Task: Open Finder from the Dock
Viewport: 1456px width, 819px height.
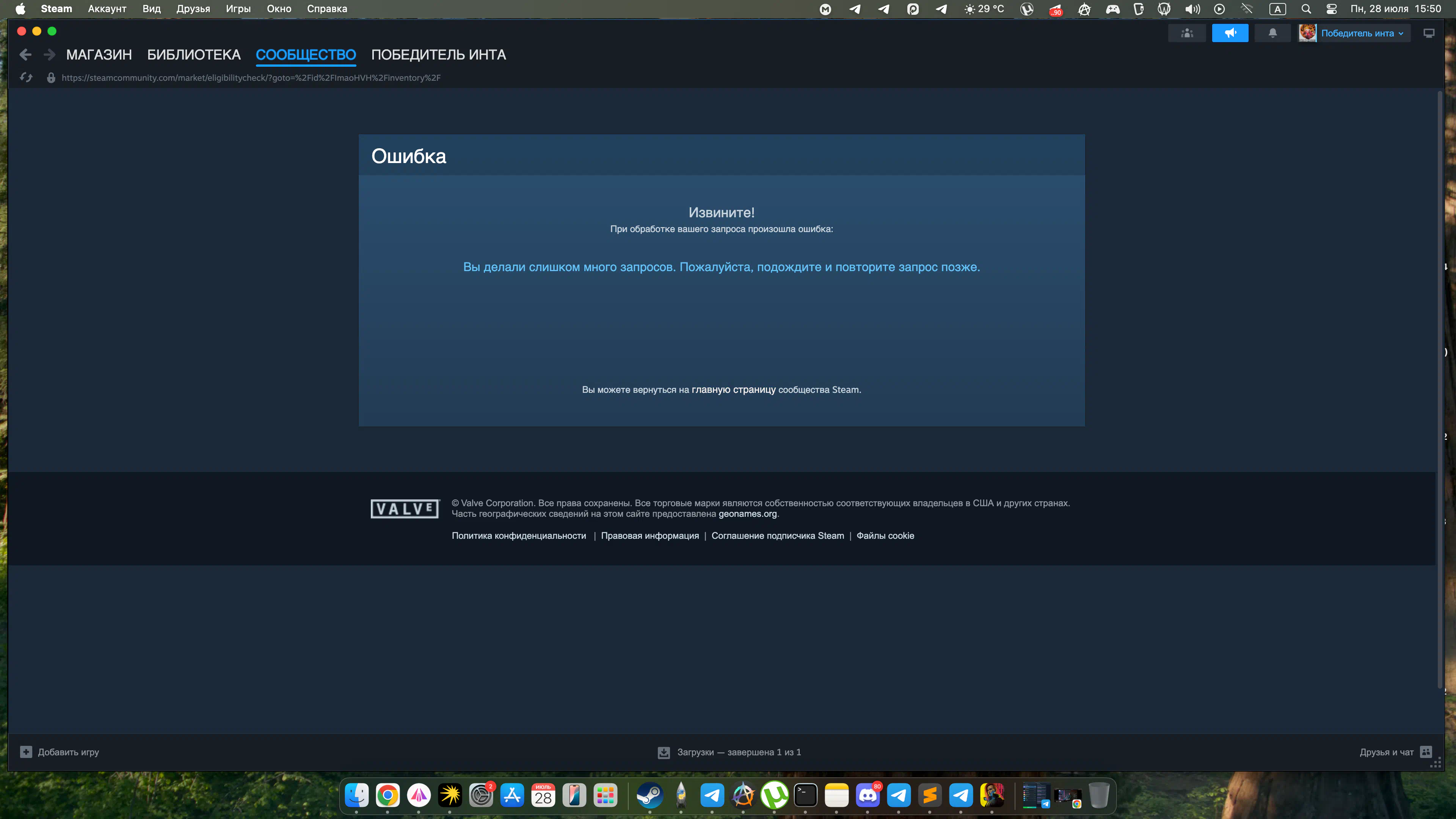Action: [357, 795]
